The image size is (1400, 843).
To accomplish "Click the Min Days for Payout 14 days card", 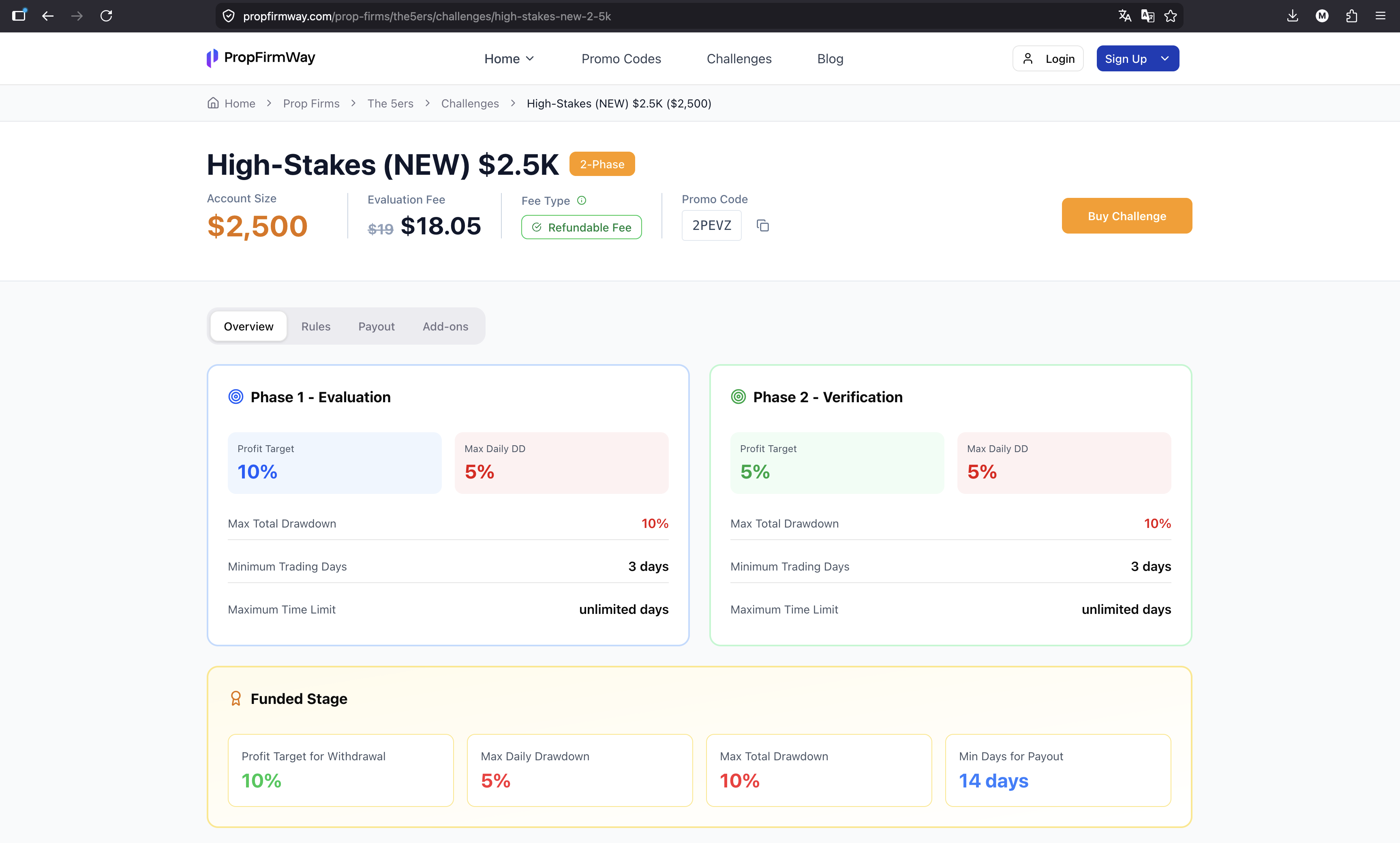I will point(1057,770).
